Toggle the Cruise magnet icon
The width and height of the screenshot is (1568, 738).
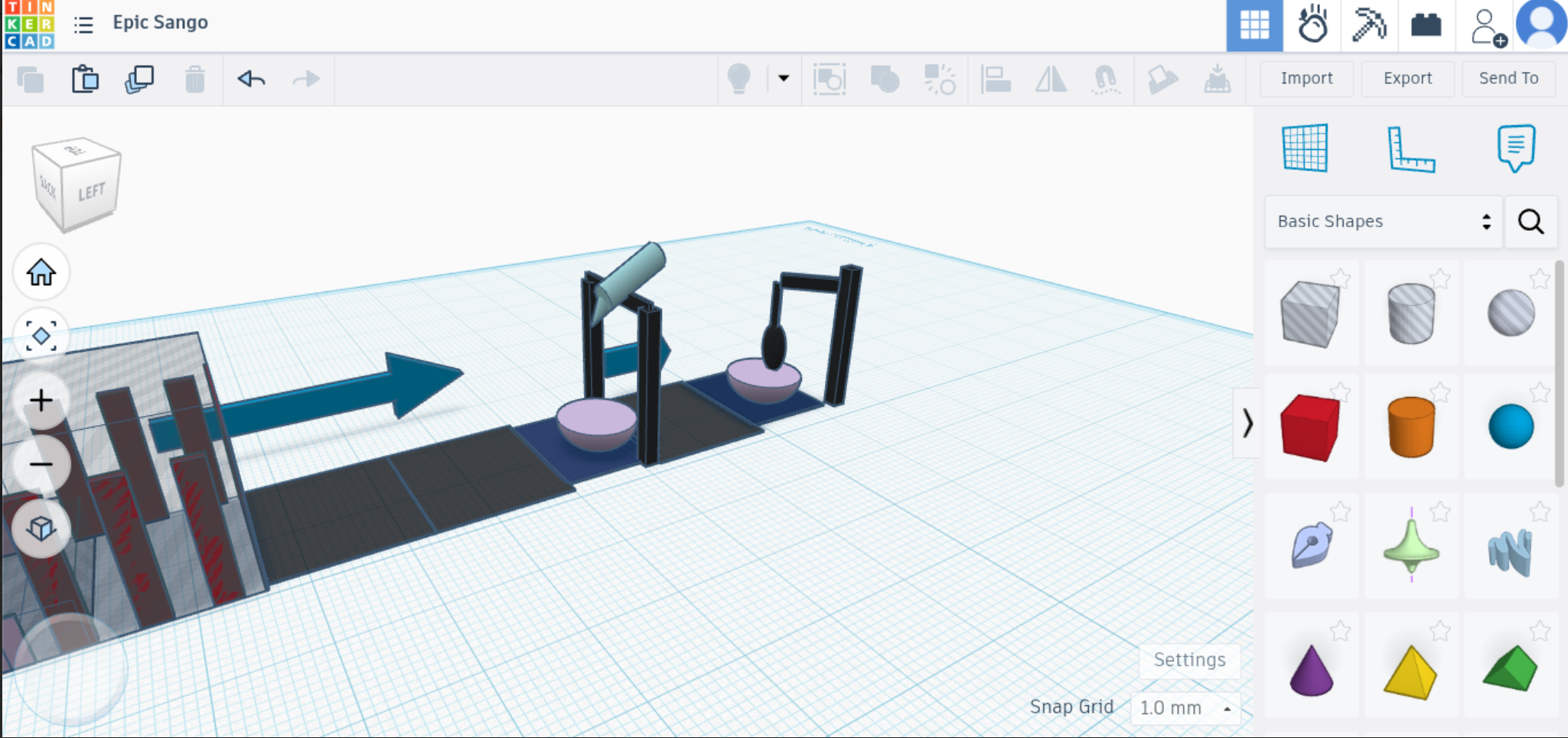pyautogui.click(x=1106, y=79)
